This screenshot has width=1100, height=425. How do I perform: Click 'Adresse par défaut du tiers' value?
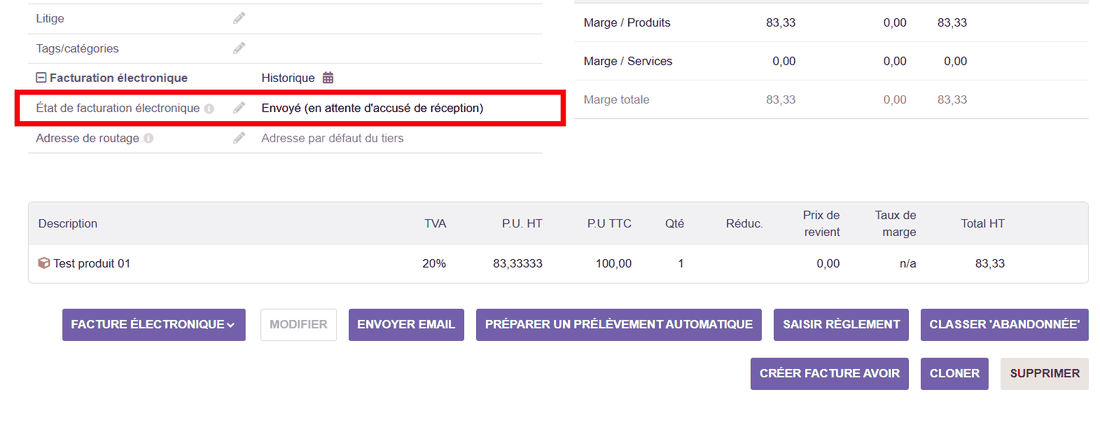click(333, 138)
